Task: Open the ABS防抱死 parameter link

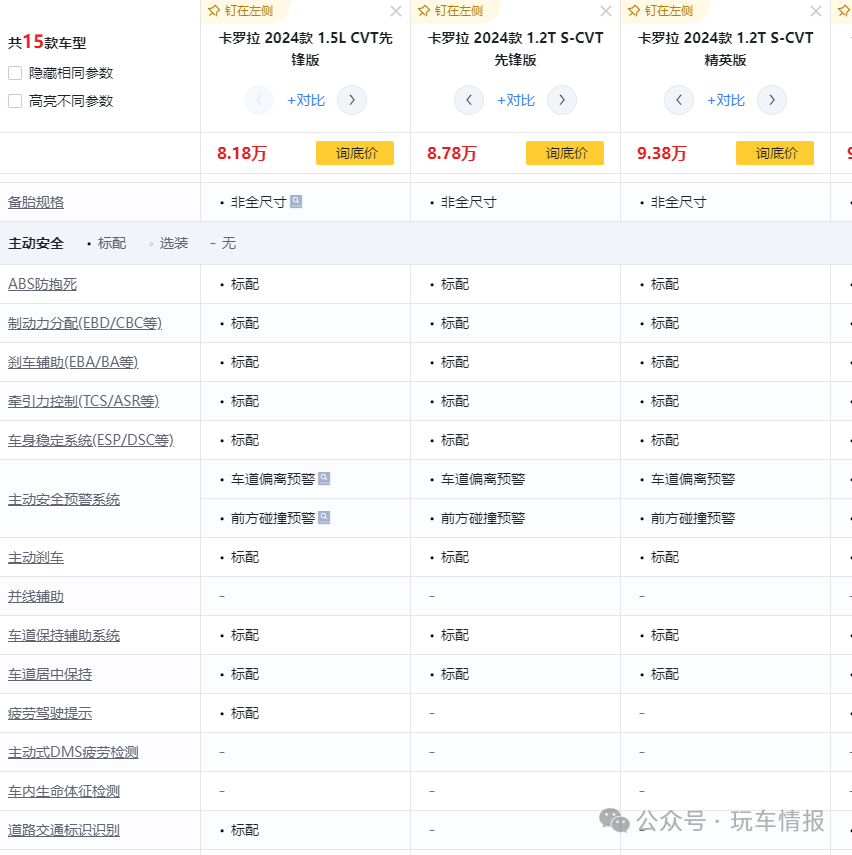Action: (43, 284)
